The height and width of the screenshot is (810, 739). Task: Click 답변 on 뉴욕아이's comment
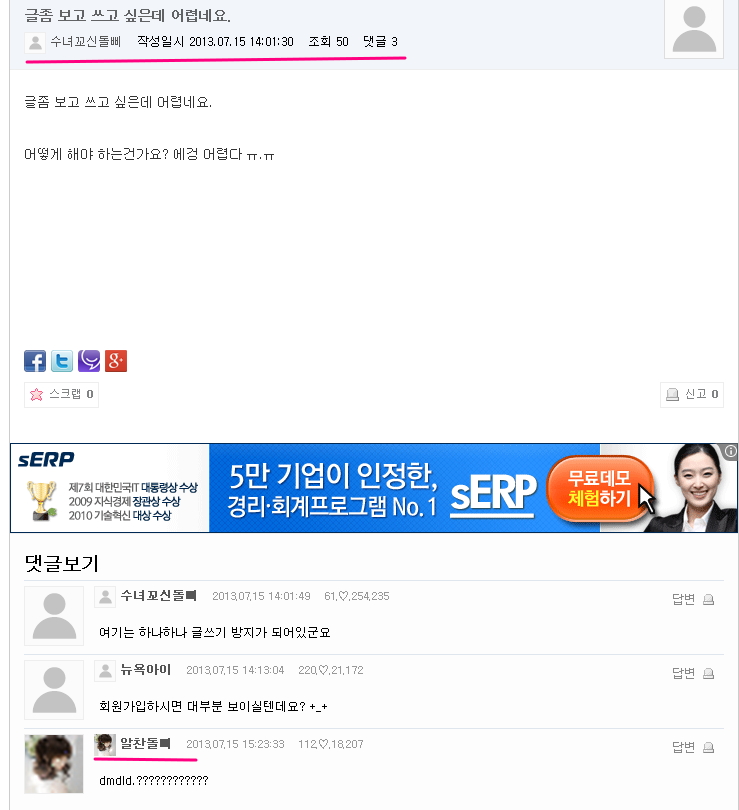tap(683, 673)
